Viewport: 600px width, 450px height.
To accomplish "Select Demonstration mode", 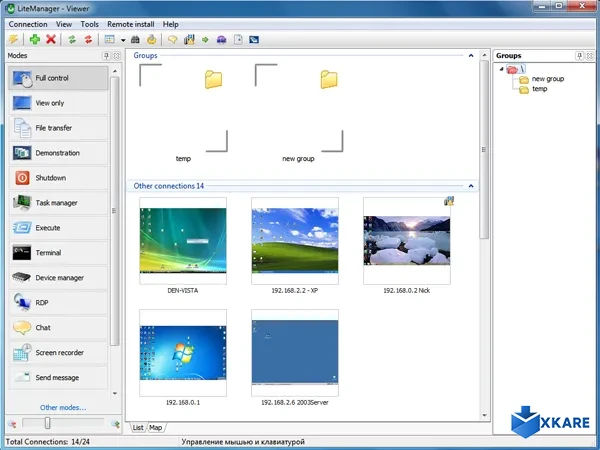I will [x=58, y=153].
